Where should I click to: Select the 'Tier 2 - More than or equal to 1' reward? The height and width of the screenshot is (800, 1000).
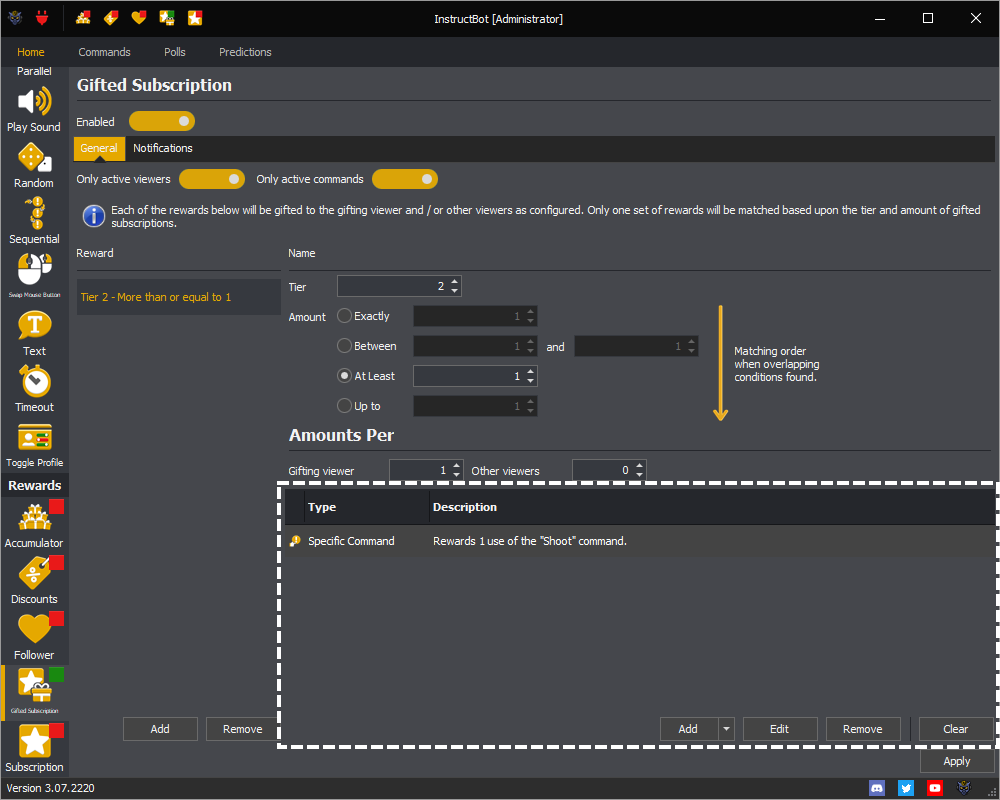[x=179, y=297]
